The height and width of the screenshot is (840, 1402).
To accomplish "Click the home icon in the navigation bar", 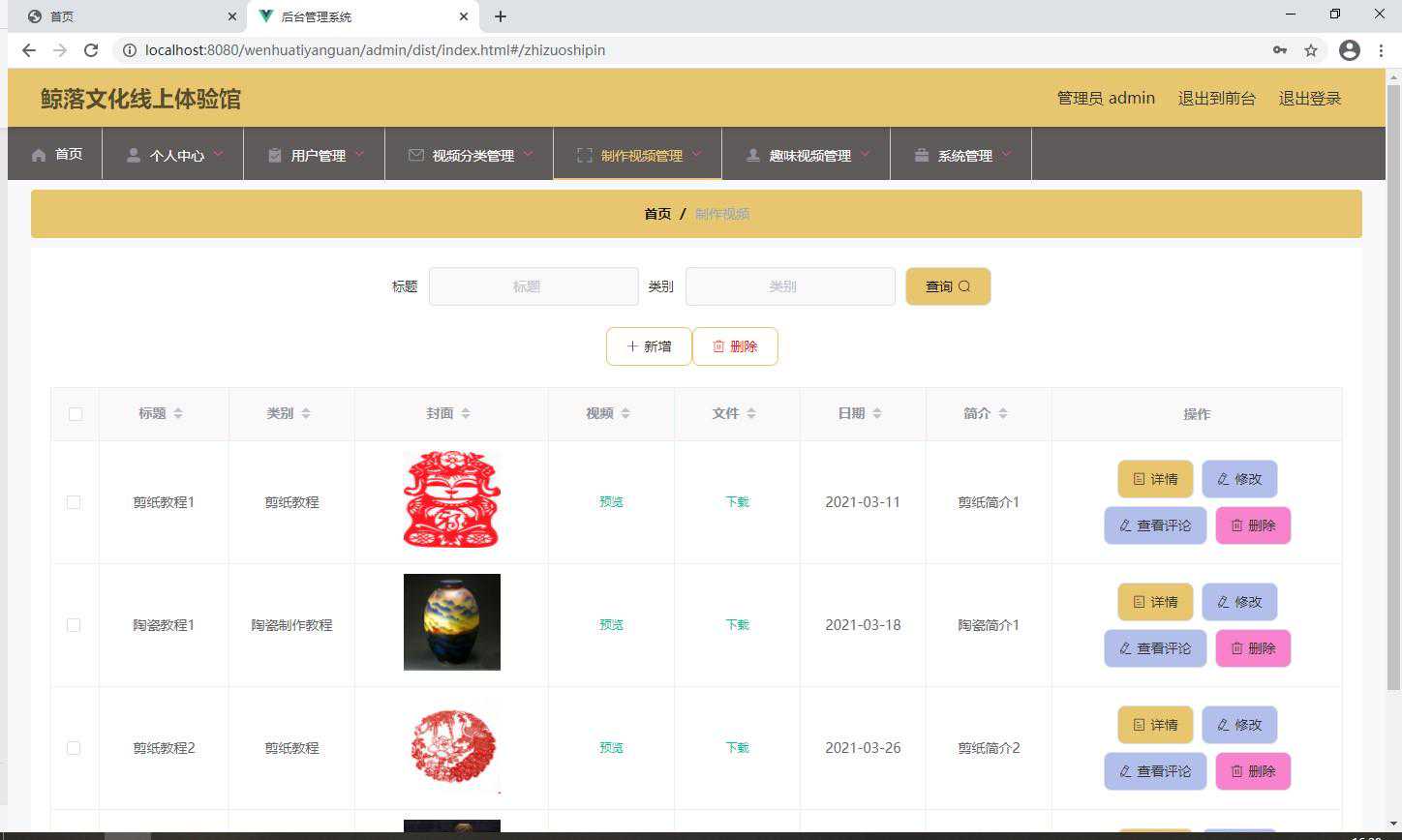I will 39,155.
